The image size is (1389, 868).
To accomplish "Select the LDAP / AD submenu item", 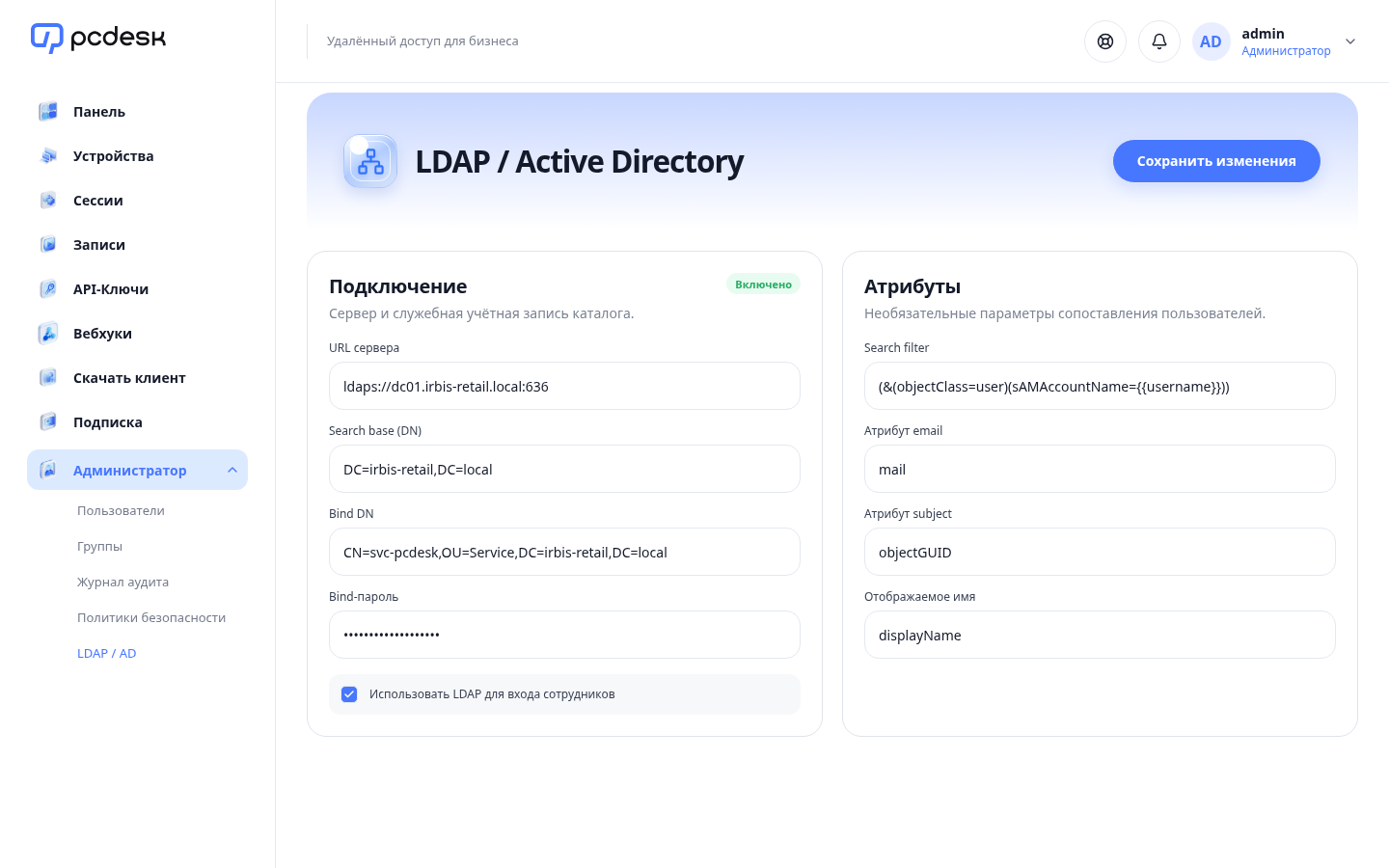I will pyautogui.click(x=106, y=654).
